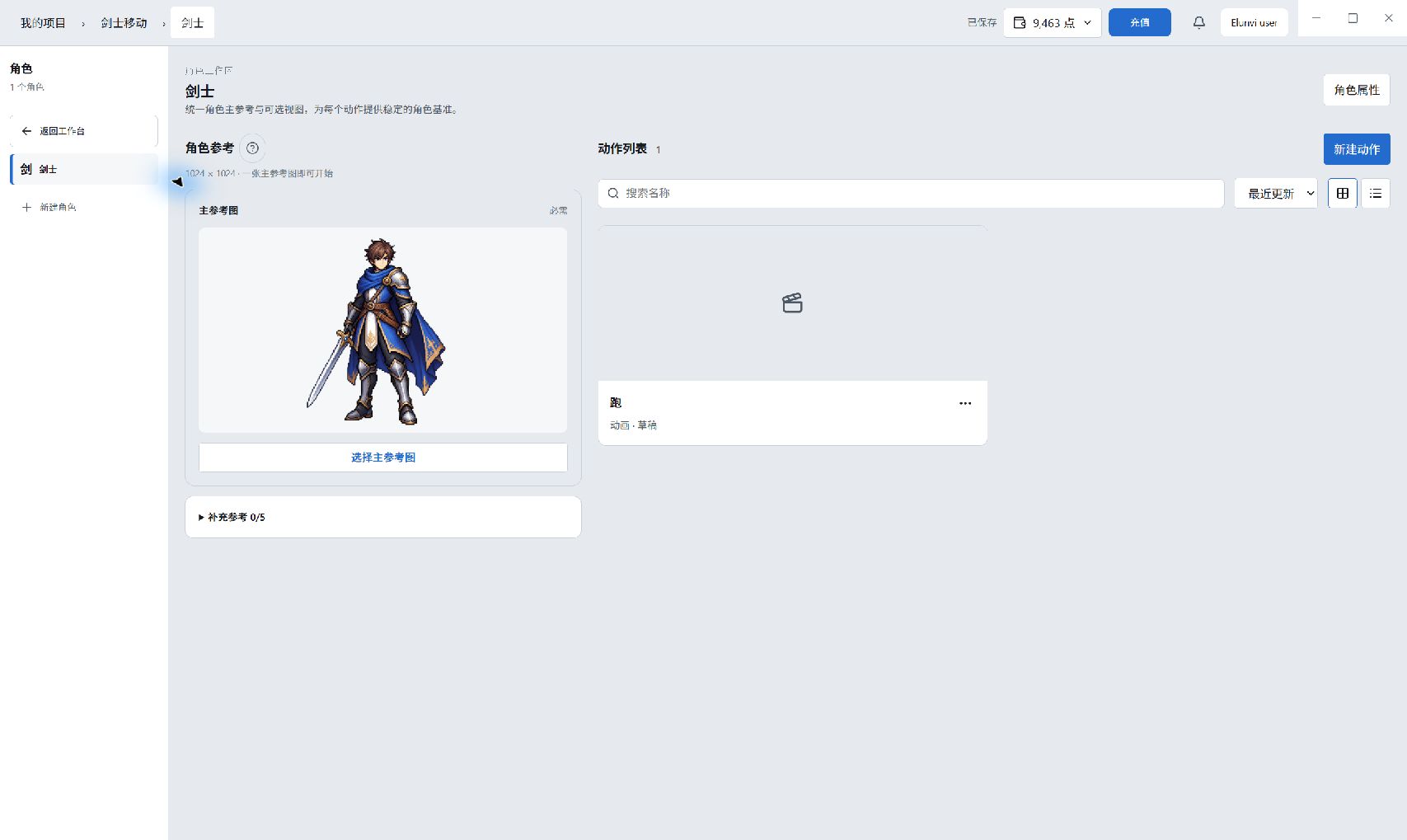Add a new character via 新建角色
The image size is (1407, 840).
[x=49, y=207]
